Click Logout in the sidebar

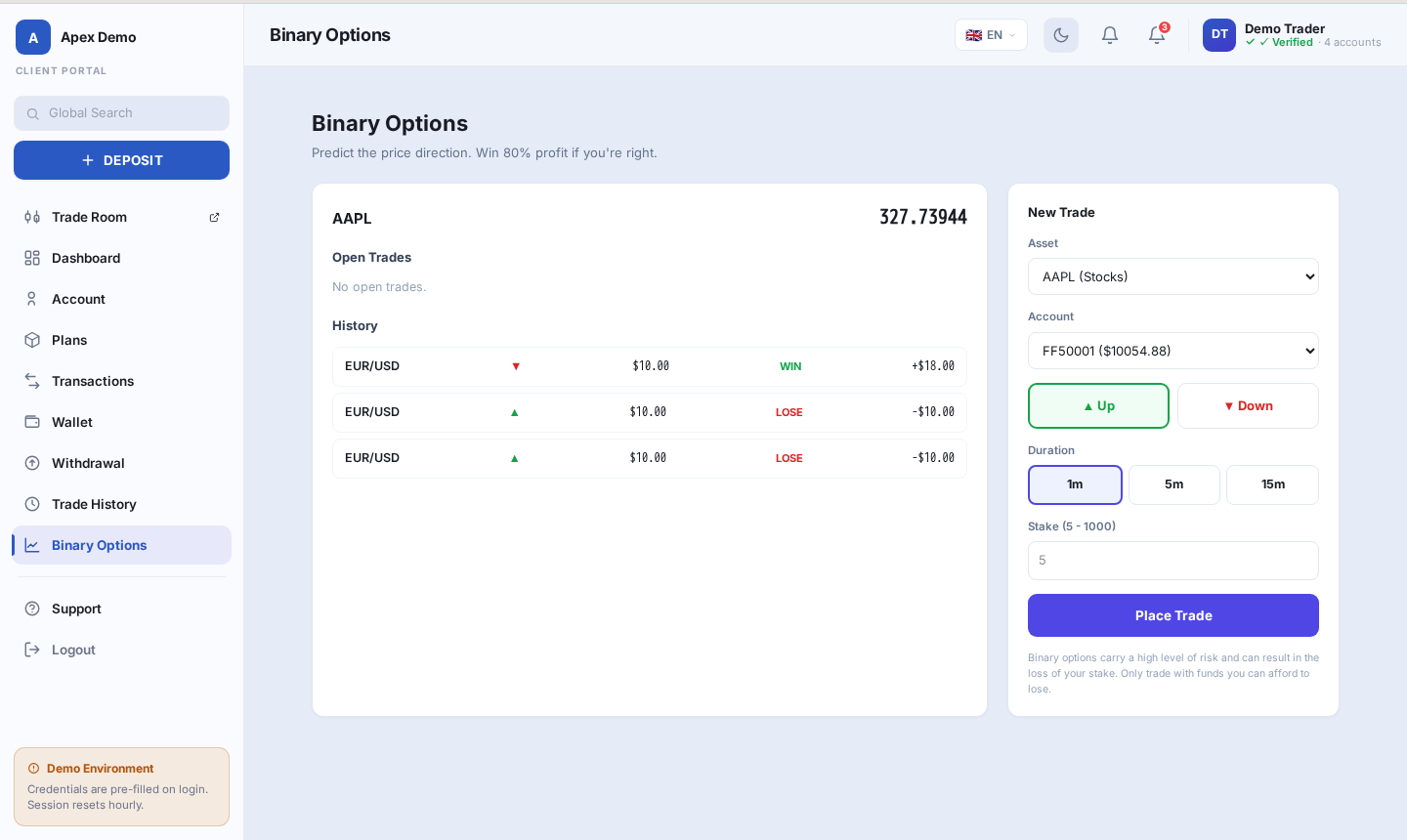click(121, 650)
